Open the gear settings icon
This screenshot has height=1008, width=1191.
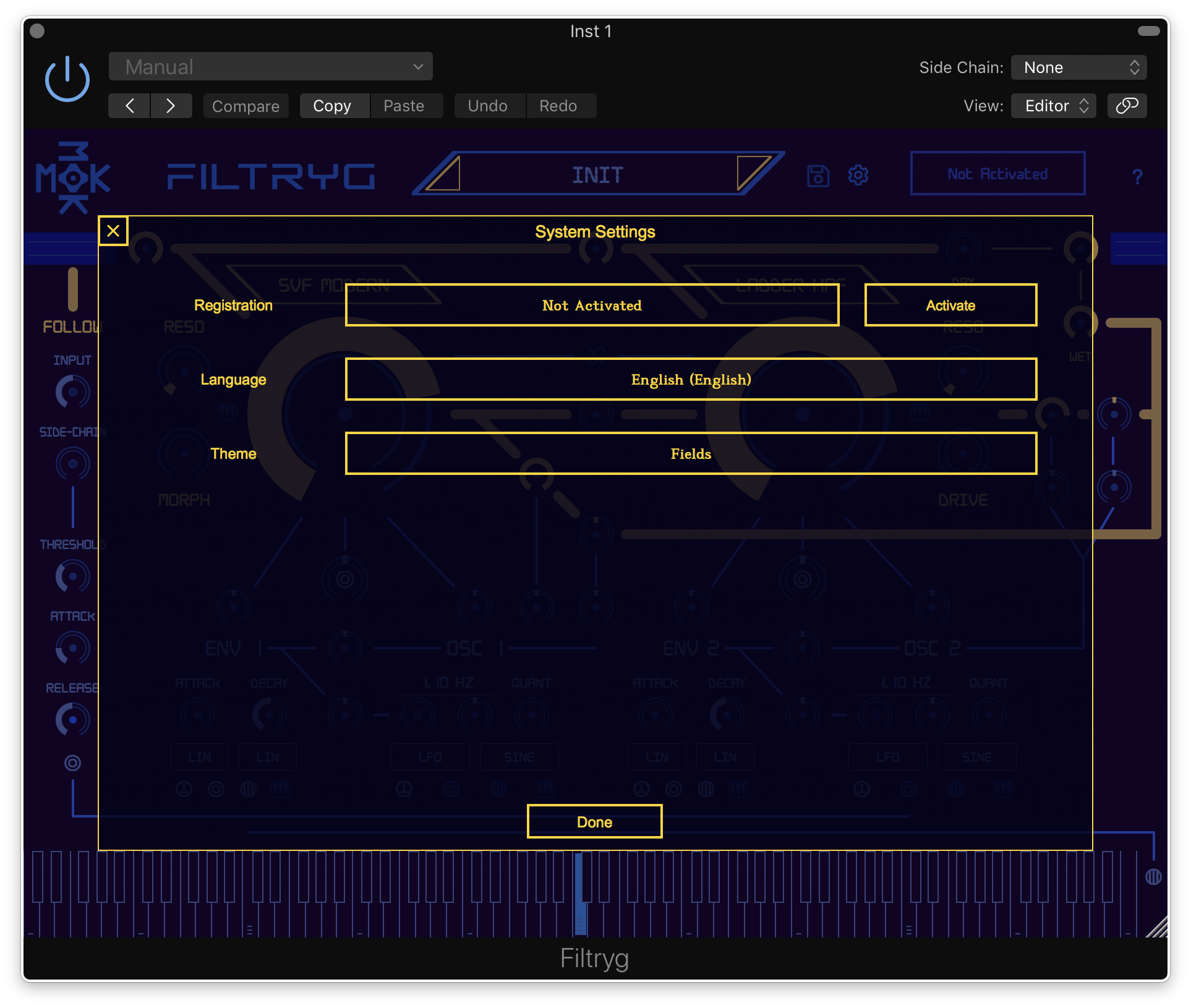click(858, 176)
